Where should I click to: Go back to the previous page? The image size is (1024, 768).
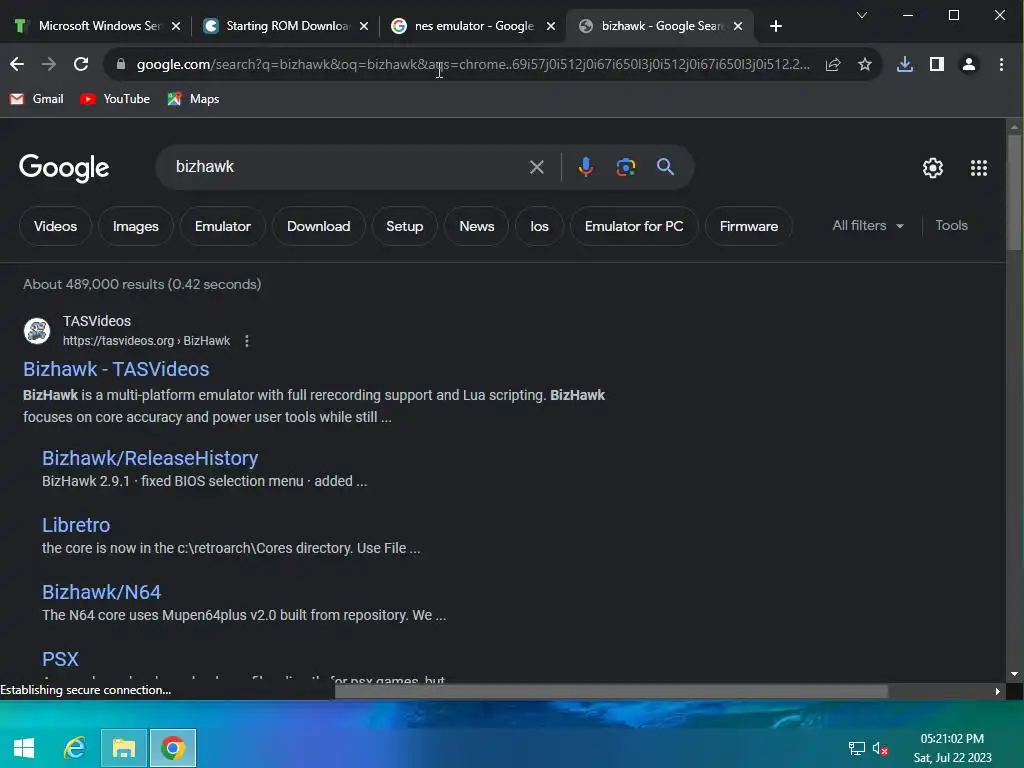tap(17, 64)
